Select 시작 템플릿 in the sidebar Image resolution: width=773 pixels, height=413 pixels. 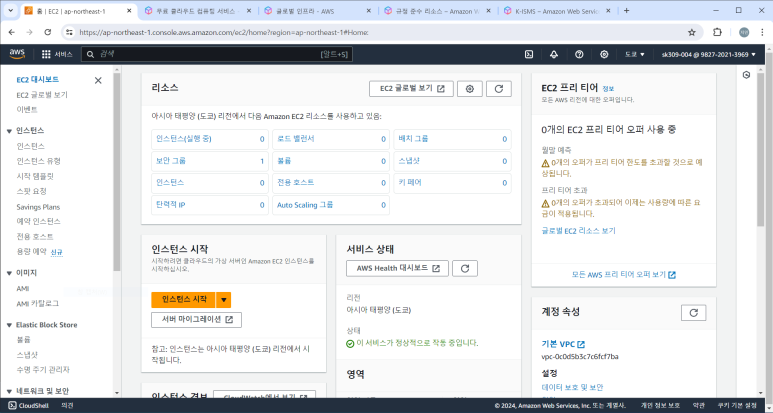click(35, 176)
